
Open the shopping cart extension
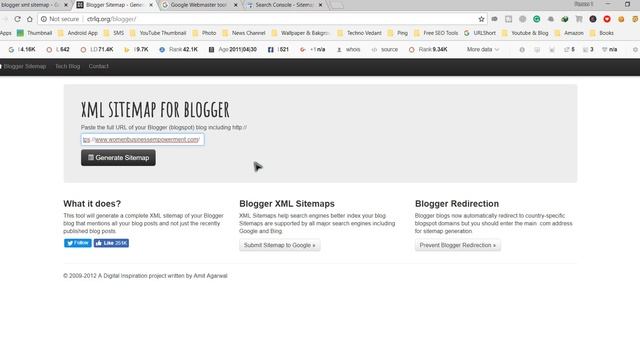(579, 19)
